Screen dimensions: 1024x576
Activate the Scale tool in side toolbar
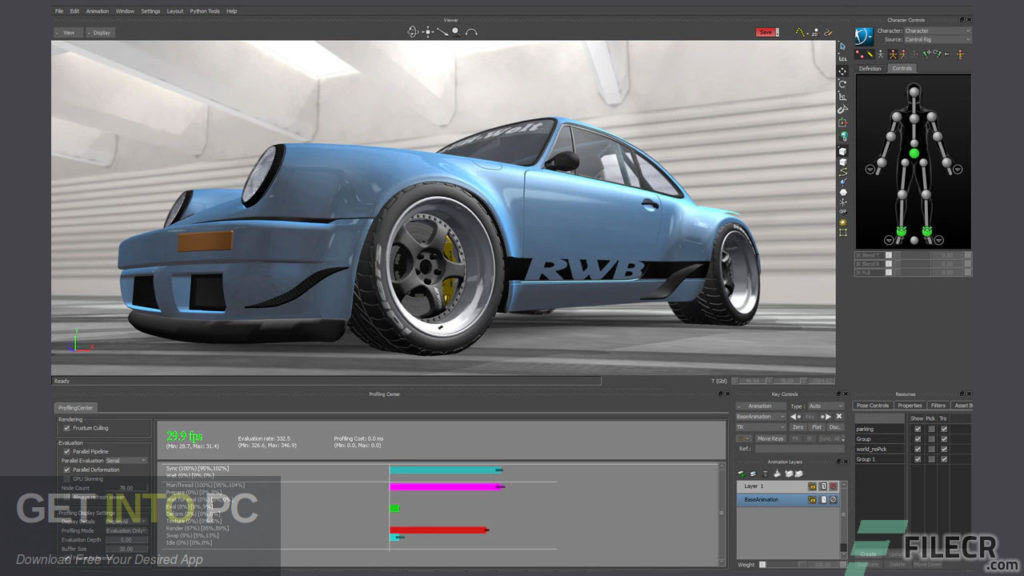[842, 97]
